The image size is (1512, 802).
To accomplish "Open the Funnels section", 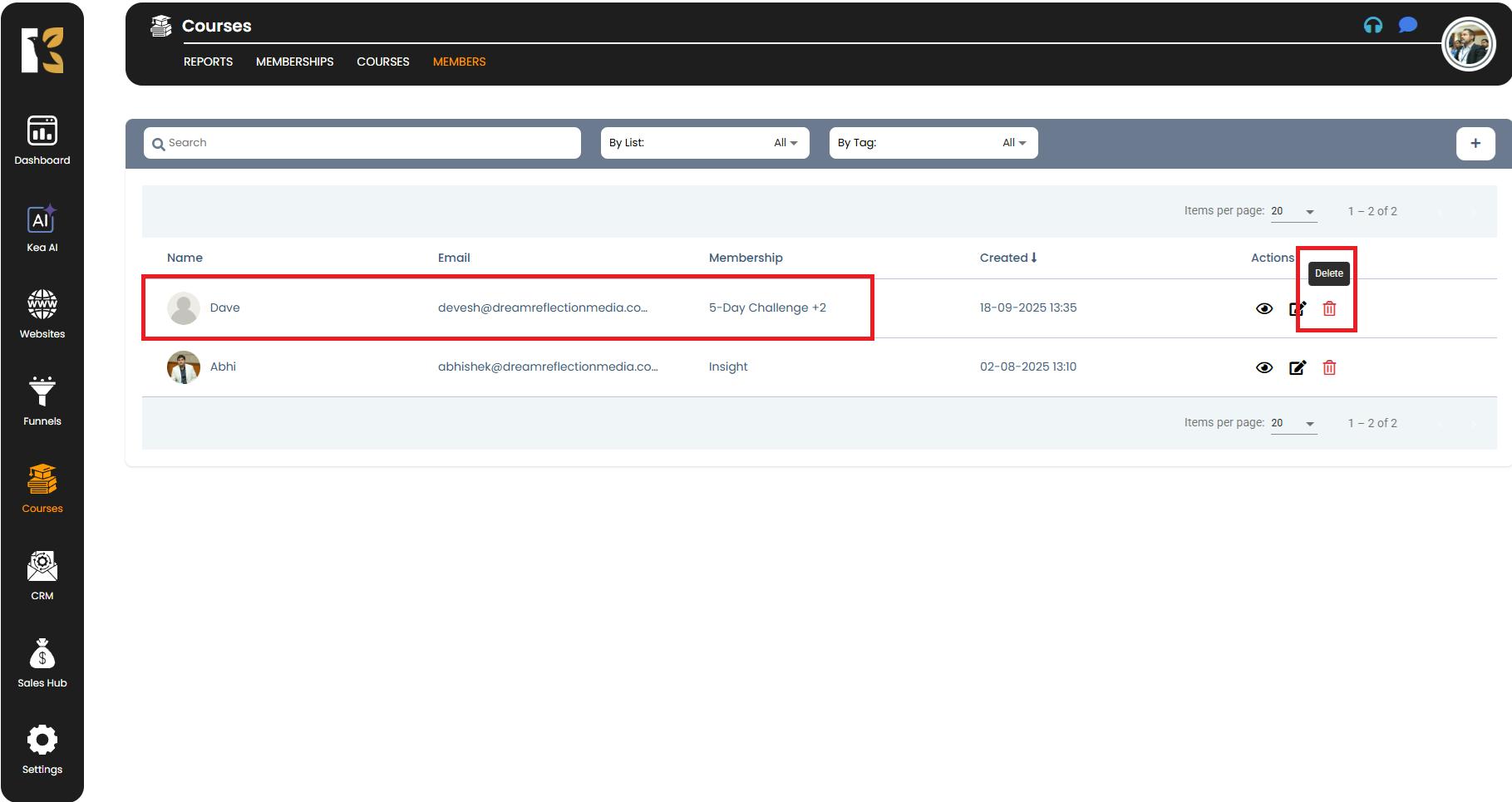I will point(42,401).
